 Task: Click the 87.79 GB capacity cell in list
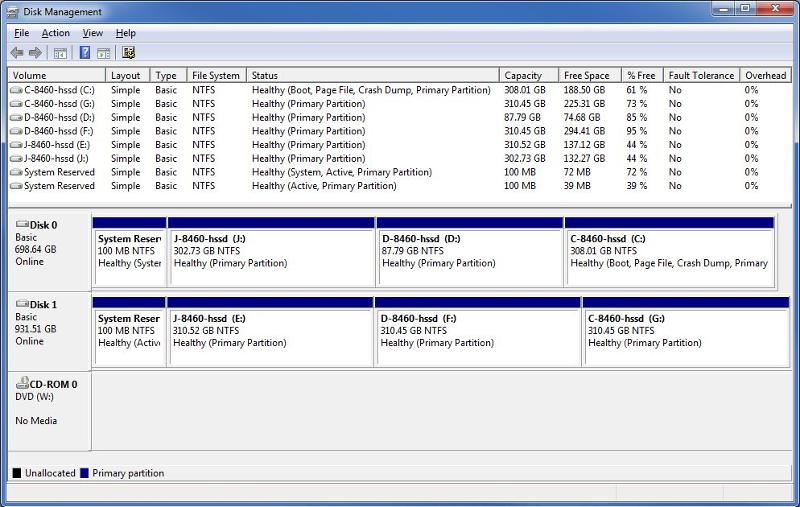[x=522, y=118]
